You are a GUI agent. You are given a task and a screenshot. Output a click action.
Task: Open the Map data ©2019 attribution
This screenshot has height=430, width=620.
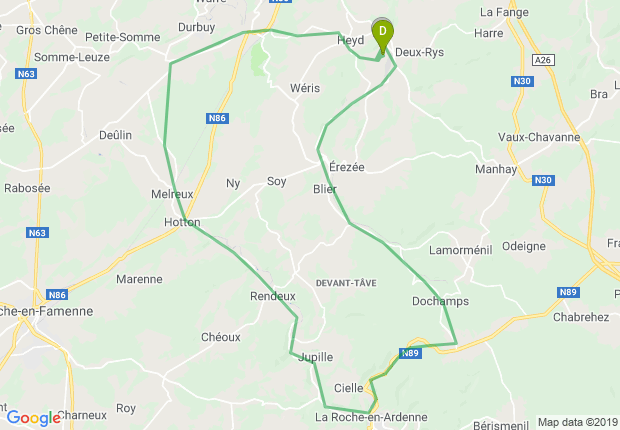click(578, 422)
